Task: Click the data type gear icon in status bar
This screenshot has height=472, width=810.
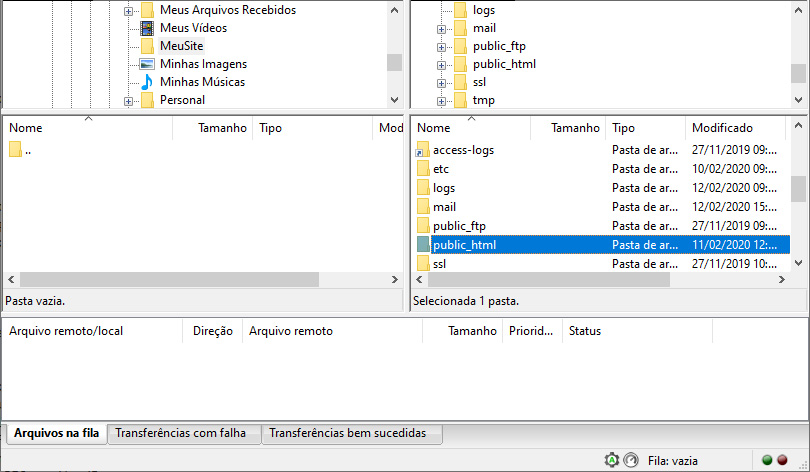Action: (x=612, y=460)
